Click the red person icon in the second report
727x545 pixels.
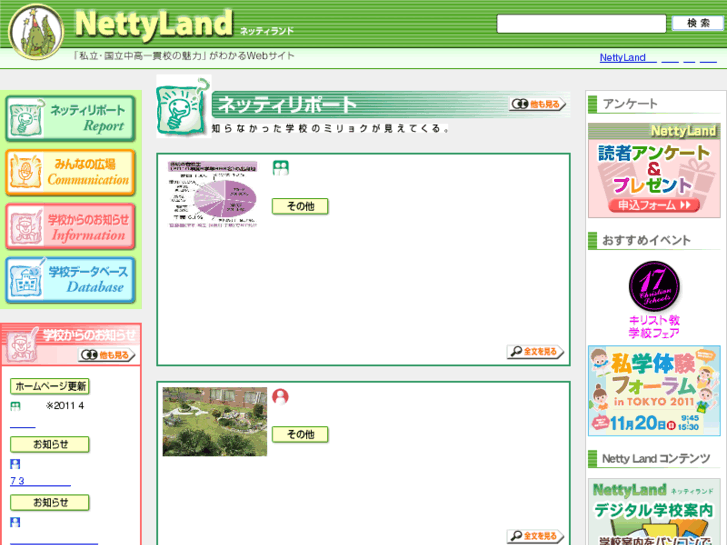tap(280, 397)
